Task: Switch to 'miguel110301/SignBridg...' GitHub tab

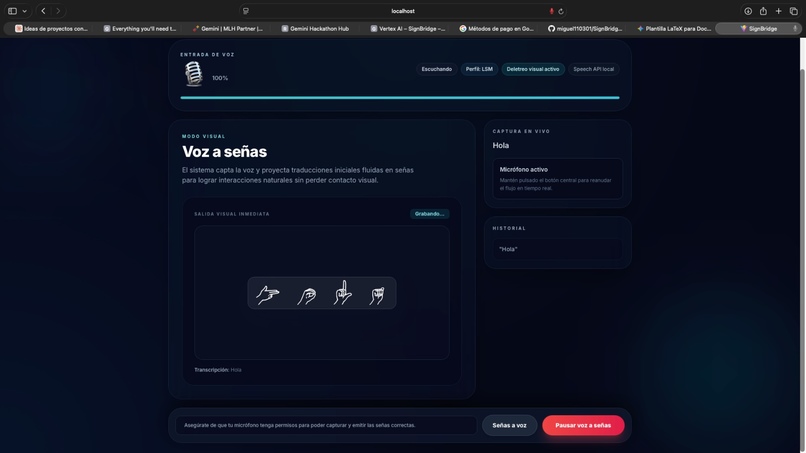Action: click(x=585, y=29)
